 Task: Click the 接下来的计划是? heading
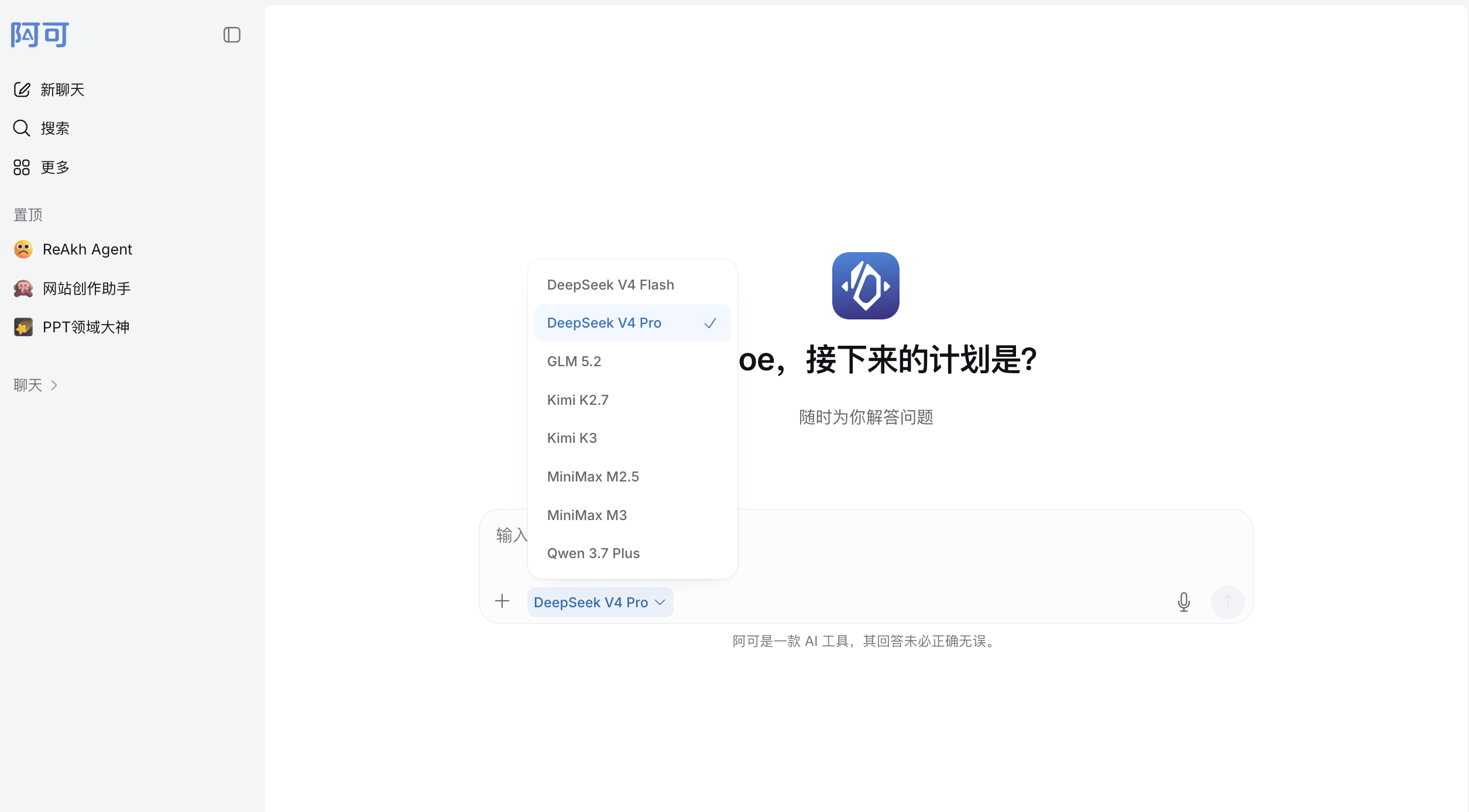(922, 359)
